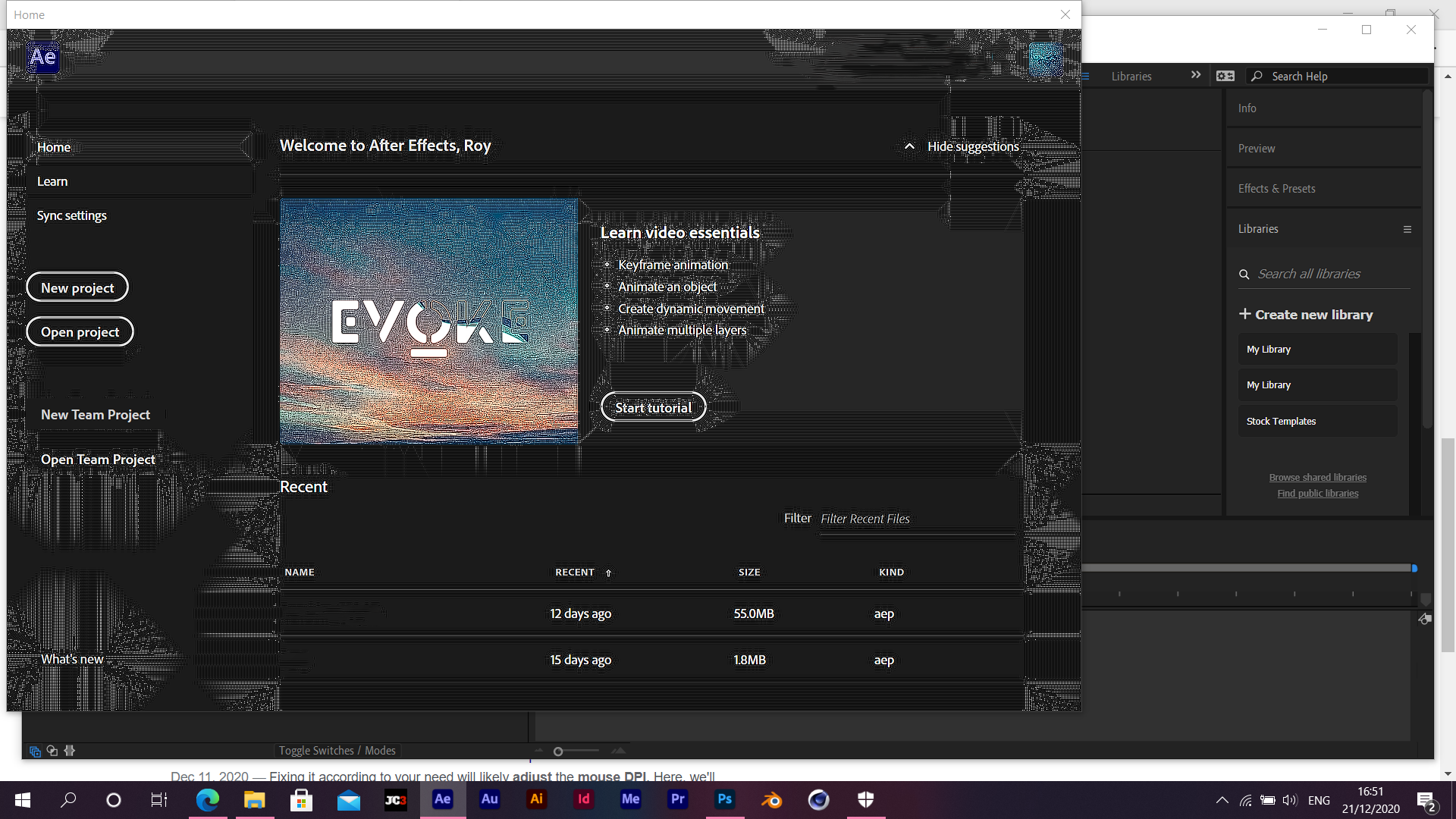Open Browse shared libraries link
The width and height of the screenshot is (1456, 819).
(x=1317, y=477)
